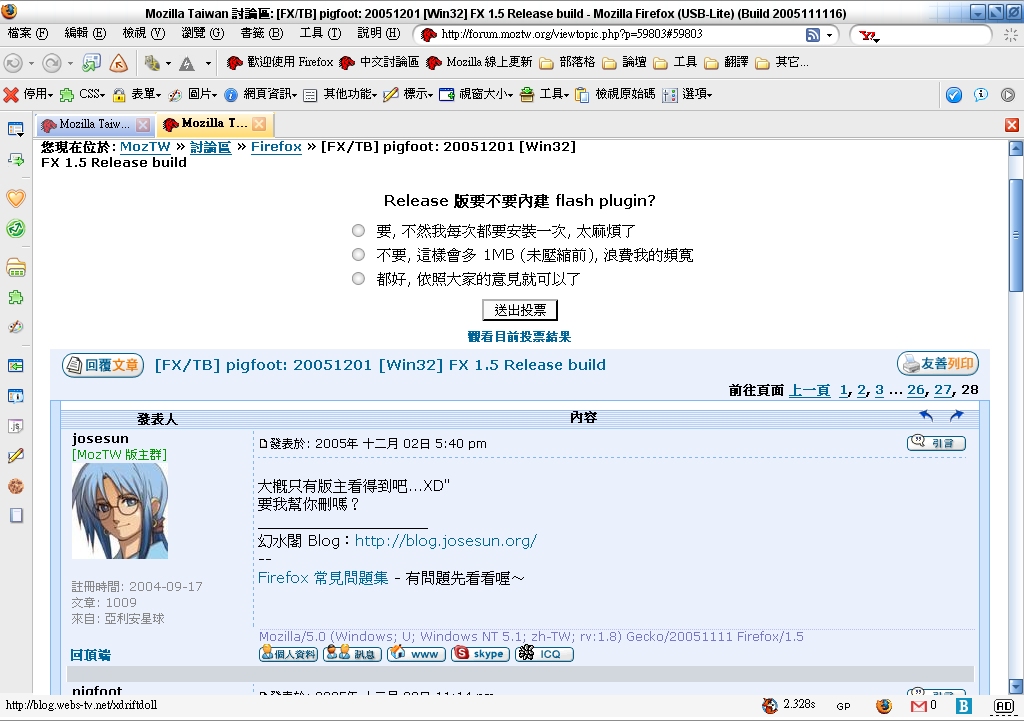This screenshot has width=1024, height=721.
Task: Click next post blue arrow icon
Action: [956, 415]
